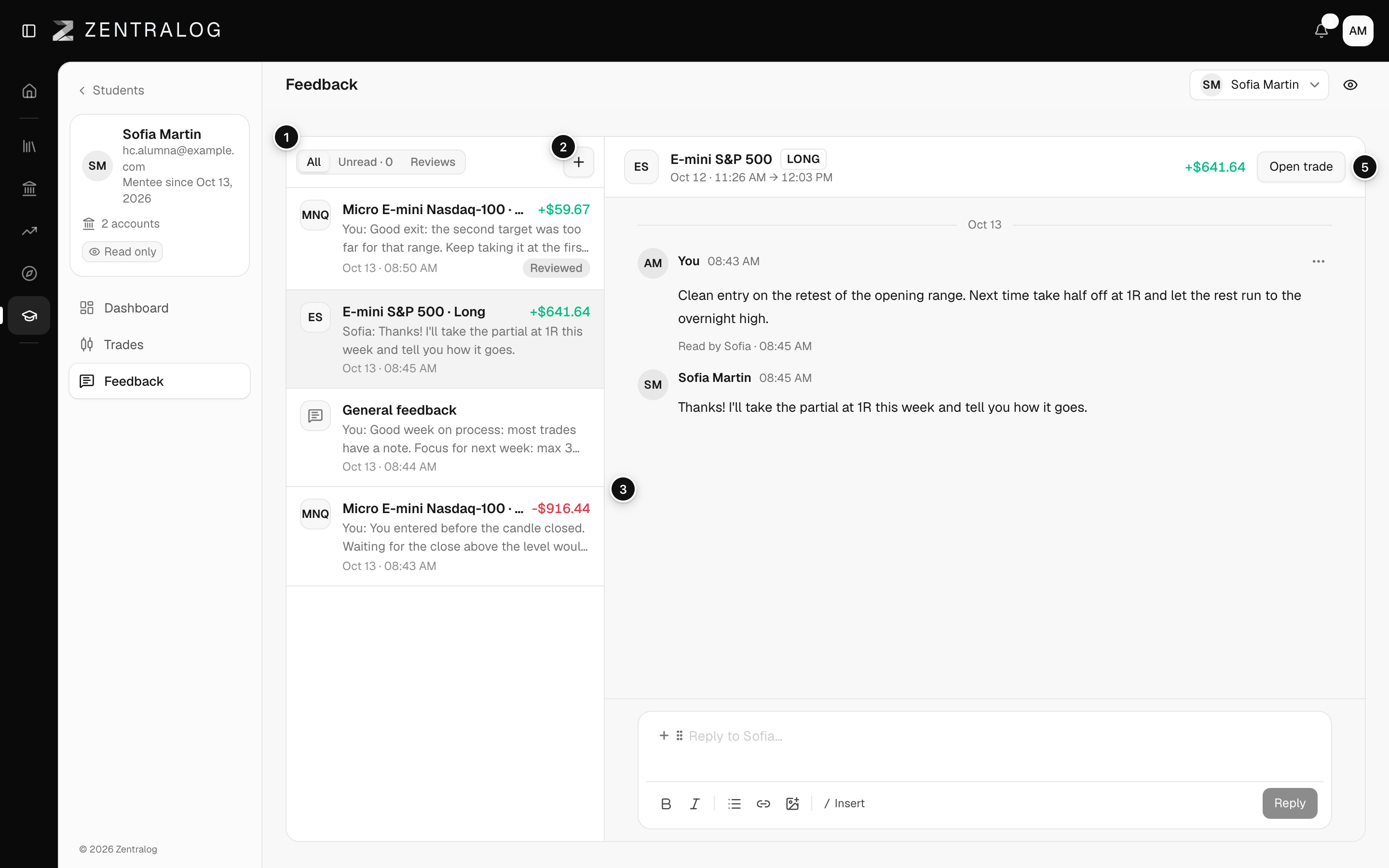Open the message options ellipsis menu
The height and width of the screenshot is (868, 1389).
coord(1319,261)
